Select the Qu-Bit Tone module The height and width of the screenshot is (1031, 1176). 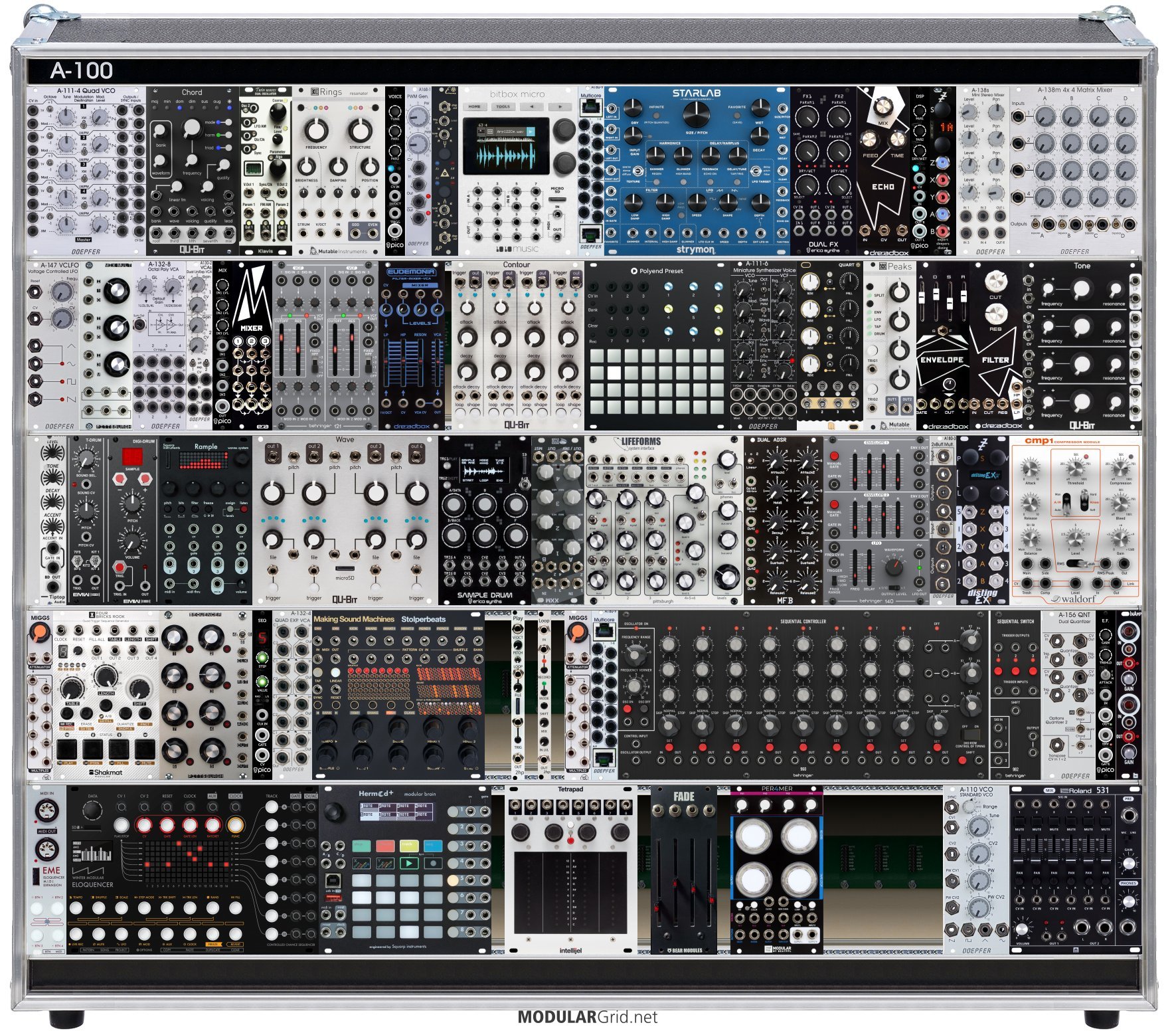[1082, 345]
